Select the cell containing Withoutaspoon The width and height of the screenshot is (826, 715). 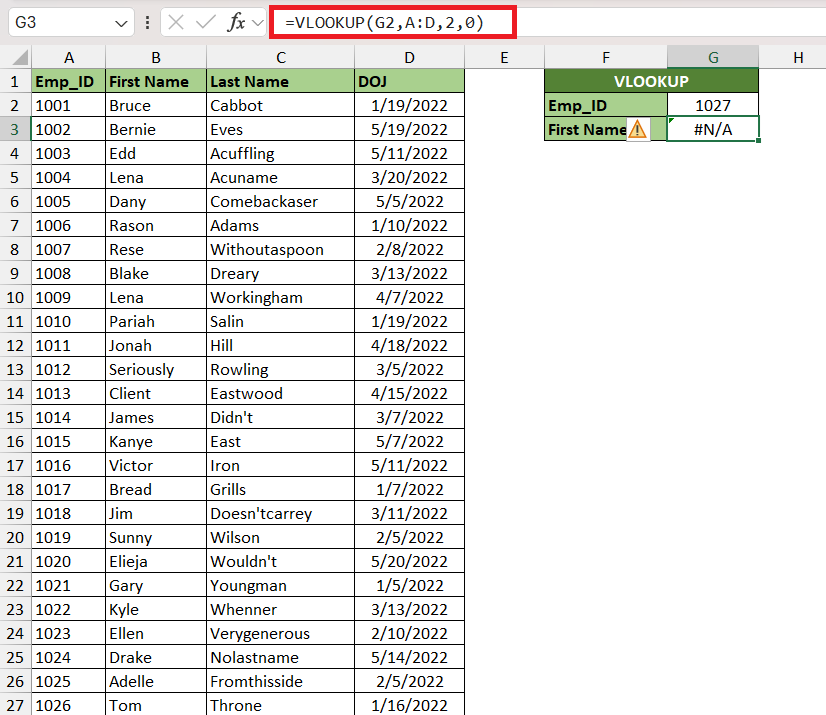click(281, 249)
